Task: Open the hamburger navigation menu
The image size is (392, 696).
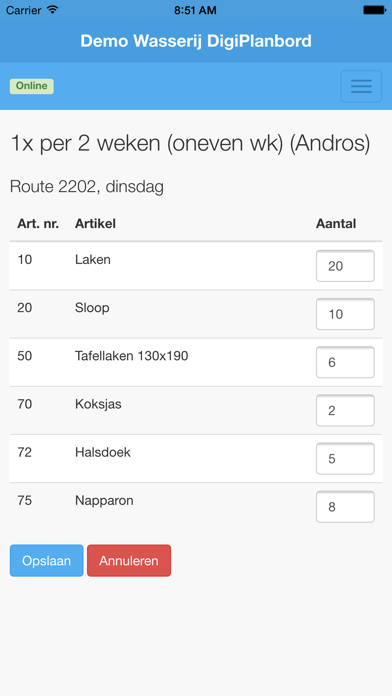Action: 361,86
